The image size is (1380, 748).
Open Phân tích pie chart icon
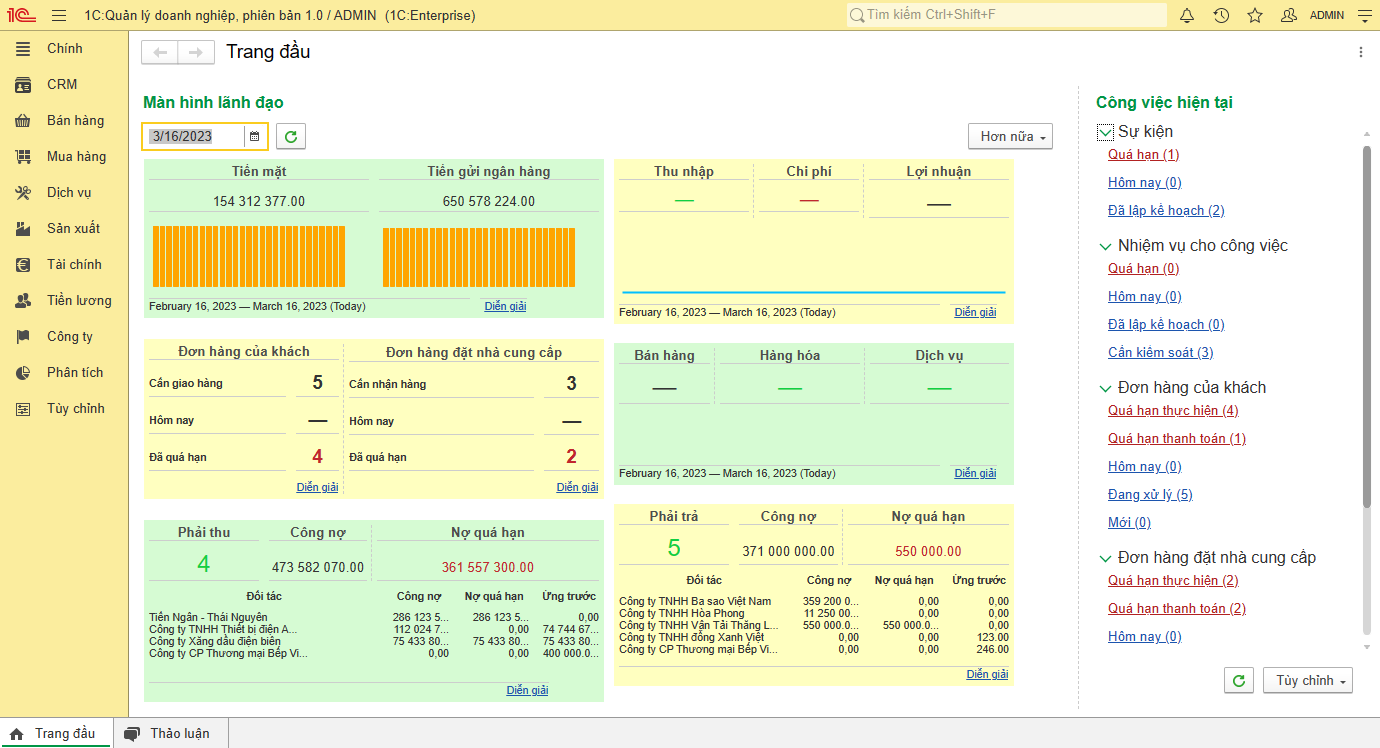pyautogui.click(x=23, y=372)
